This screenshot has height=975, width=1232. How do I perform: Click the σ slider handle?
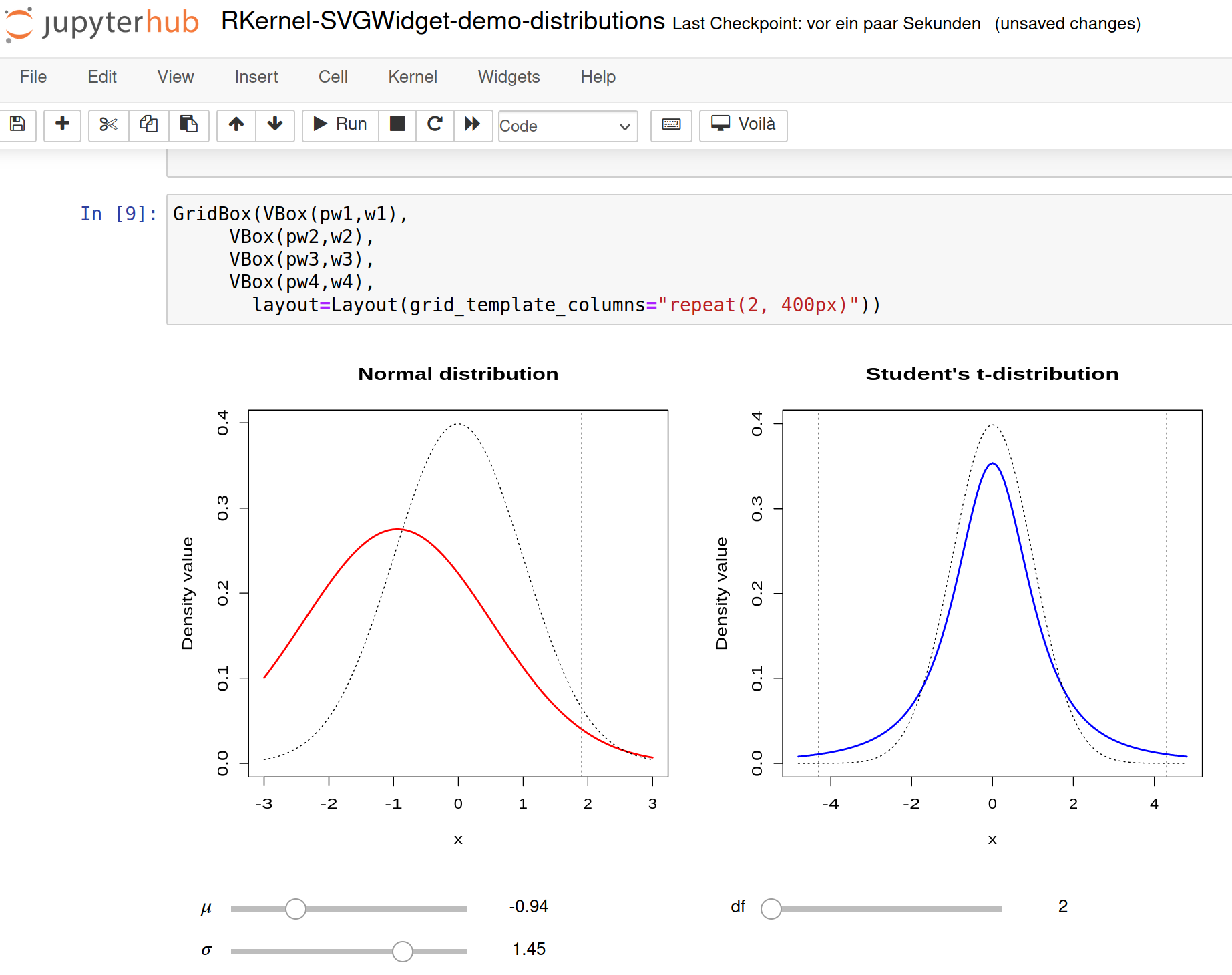coord(403,951)
